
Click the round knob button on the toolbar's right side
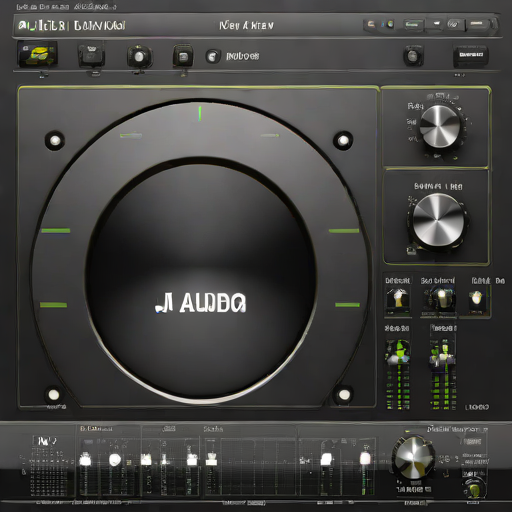tap(413, 55)
